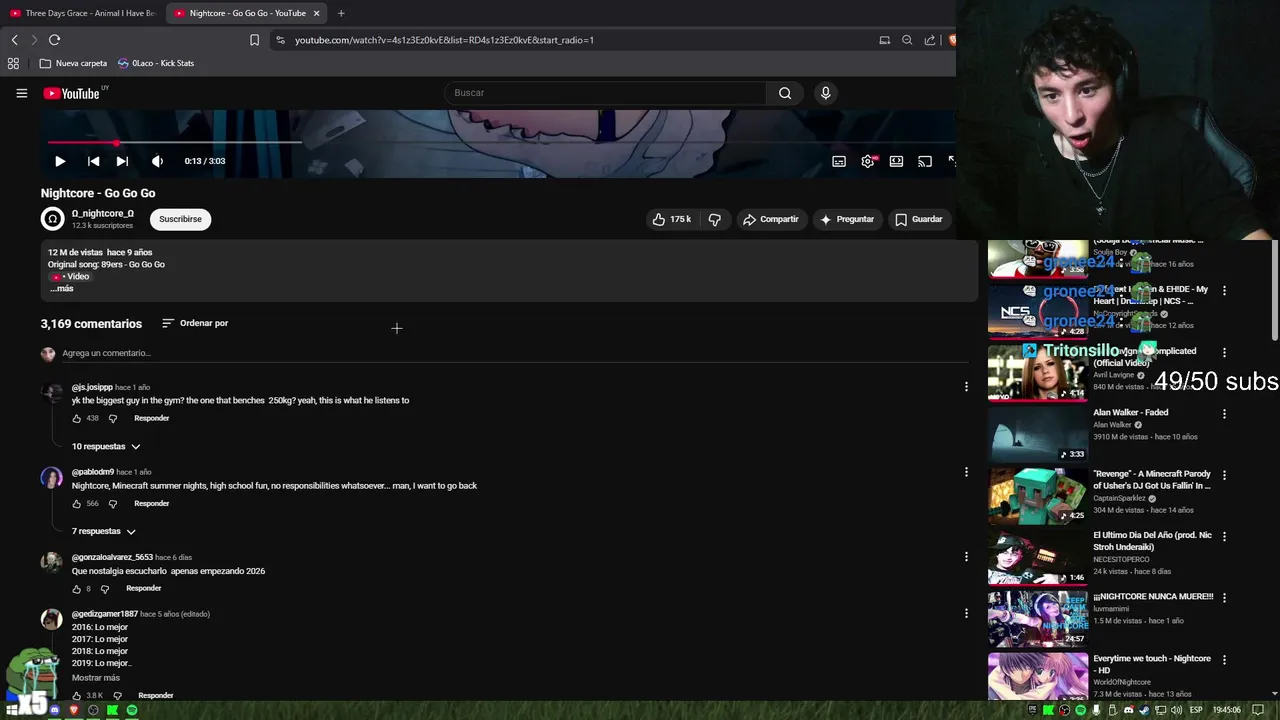Open options menu for gonzaloalvarez_5653 comment
Viewport: 1280px width, 720px height.
coord(966,556)
